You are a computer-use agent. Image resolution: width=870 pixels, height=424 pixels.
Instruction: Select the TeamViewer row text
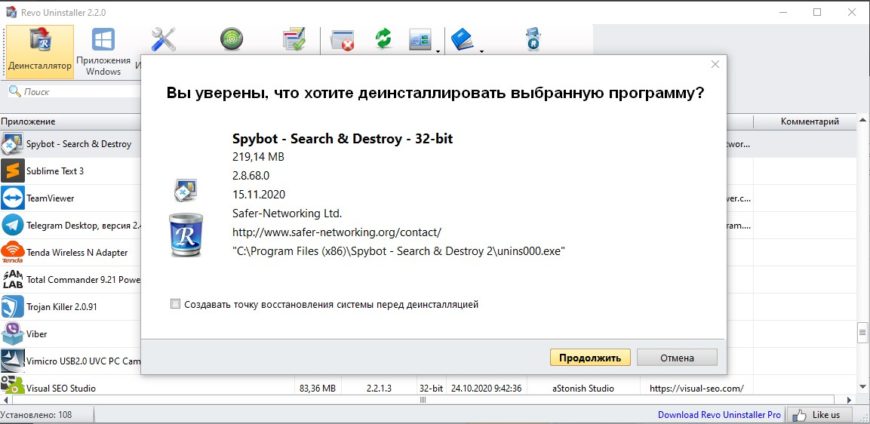coord(50,198)
